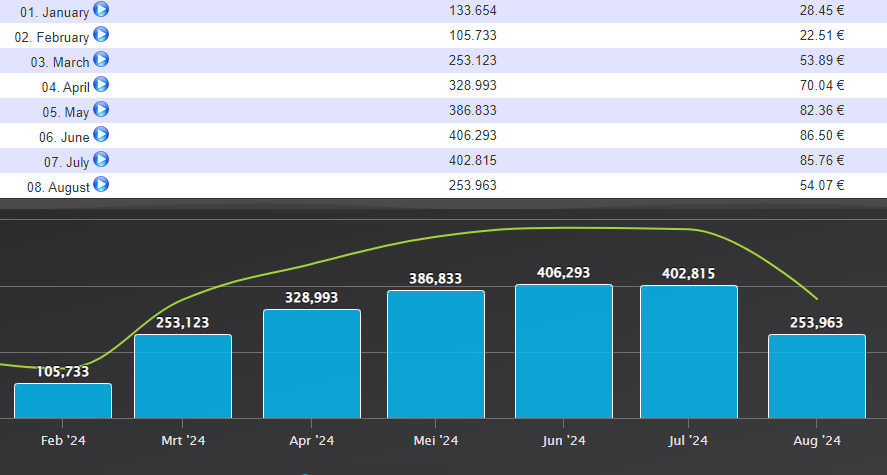Click the amount 53.89 €
This screenshot has width=887, height=475.
coord(822,60)
